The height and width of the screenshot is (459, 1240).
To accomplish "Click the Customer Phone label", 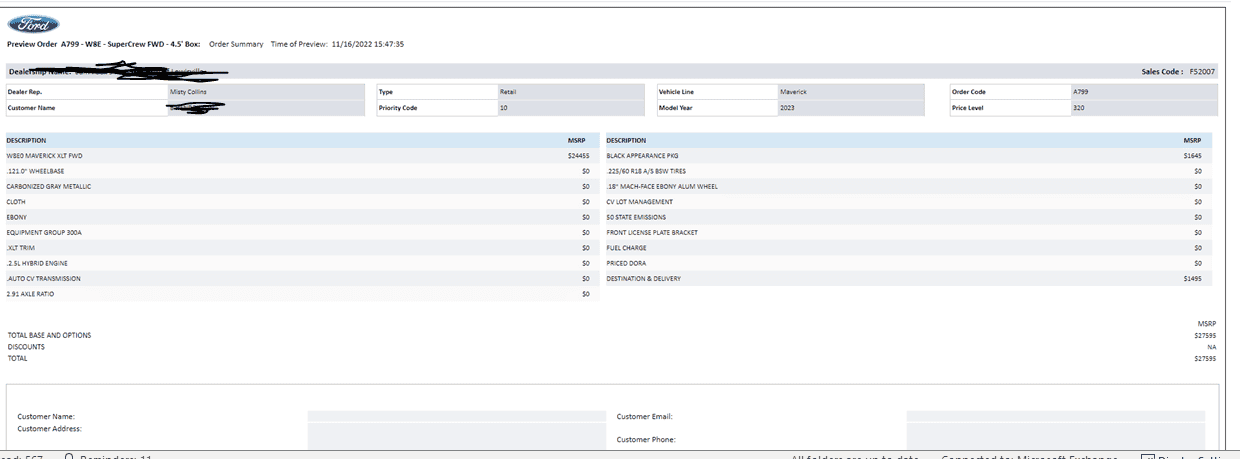I will tap(646, 439).
